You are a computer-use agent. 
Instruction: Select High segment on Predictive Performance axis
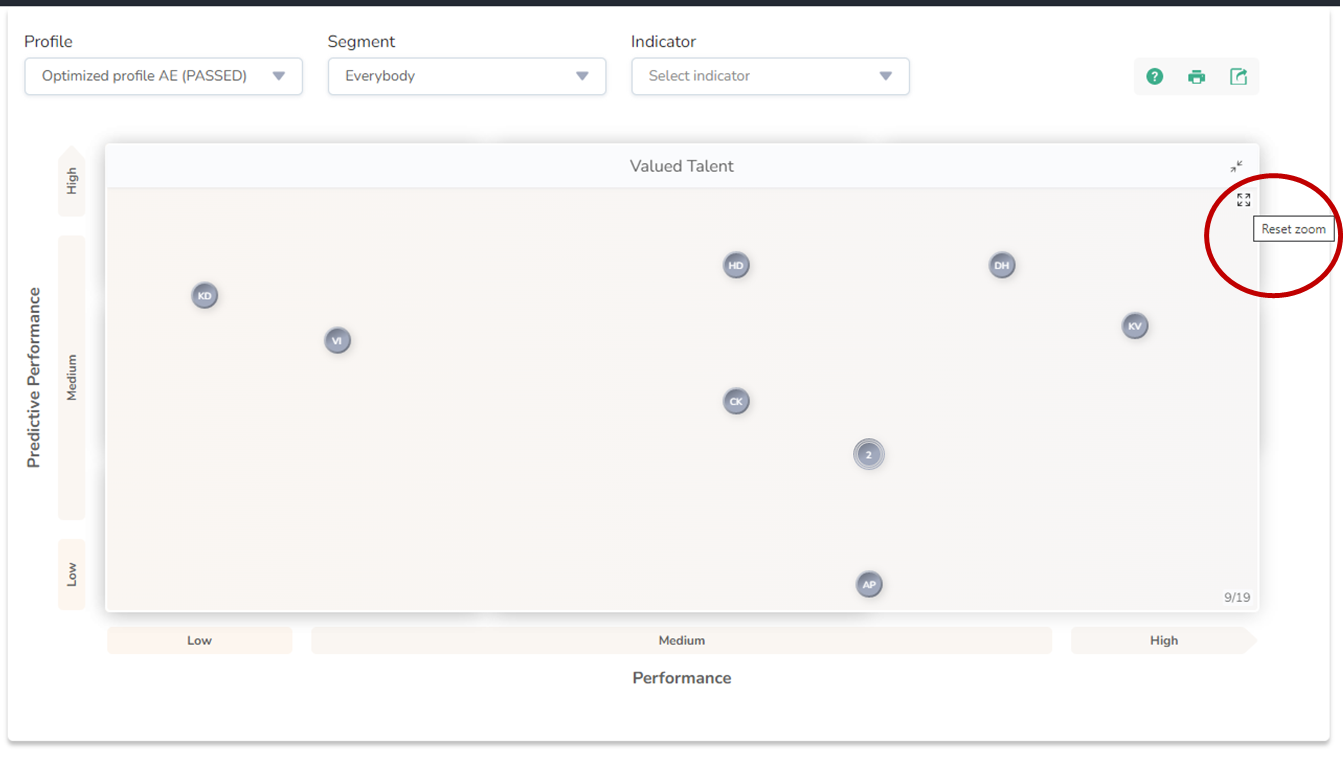pos(72,181)
